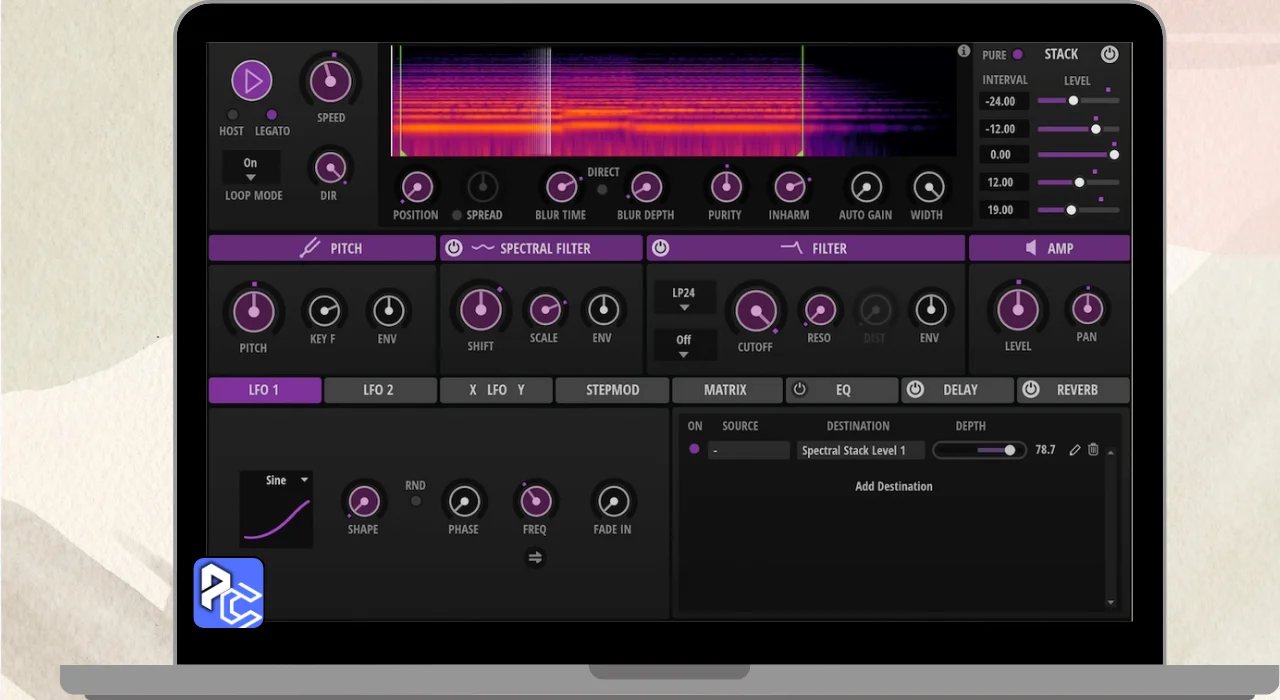Enable the Legato toggle

[x=271, y=115]
